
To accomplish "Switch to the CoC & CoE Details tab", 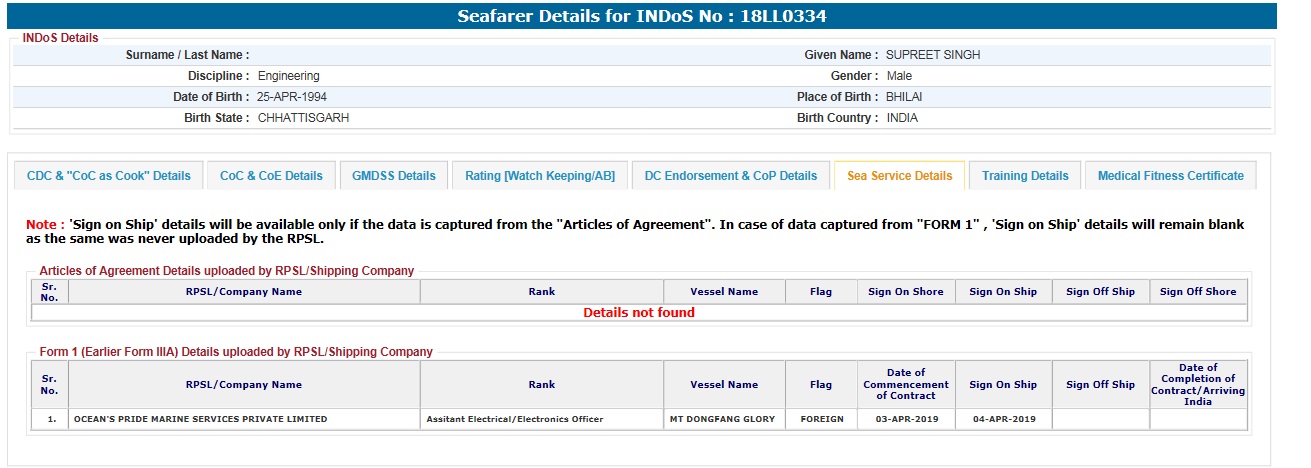I will click(271, 176).
